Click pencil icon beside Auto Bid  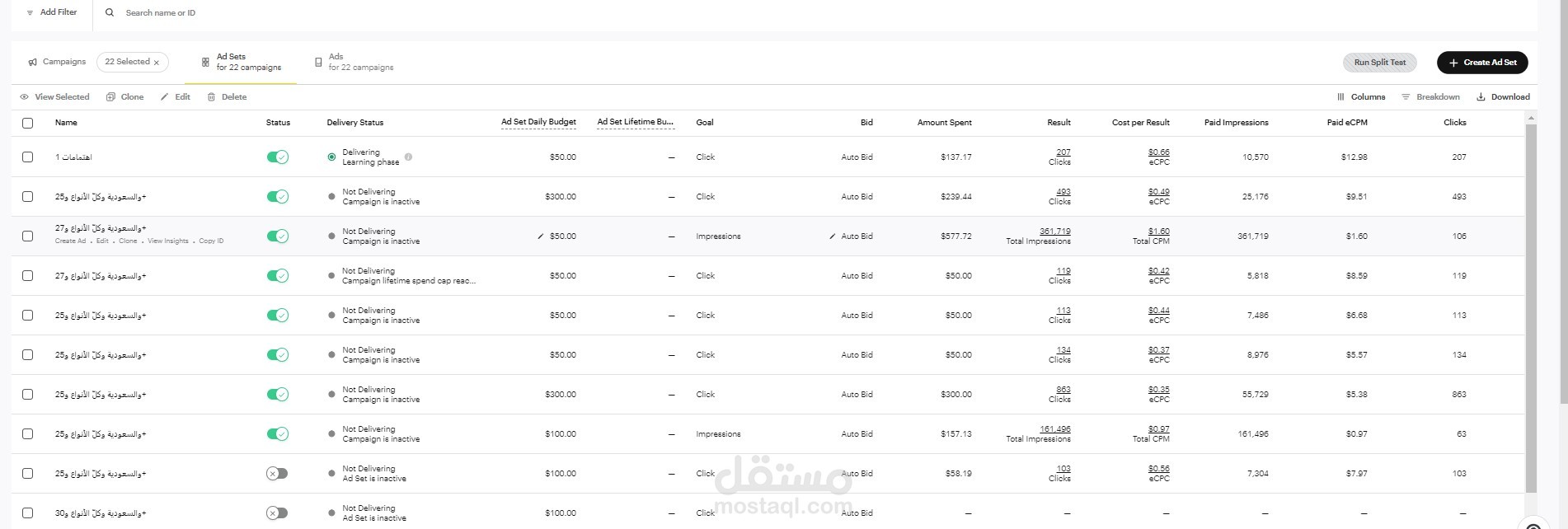point(833,236)
